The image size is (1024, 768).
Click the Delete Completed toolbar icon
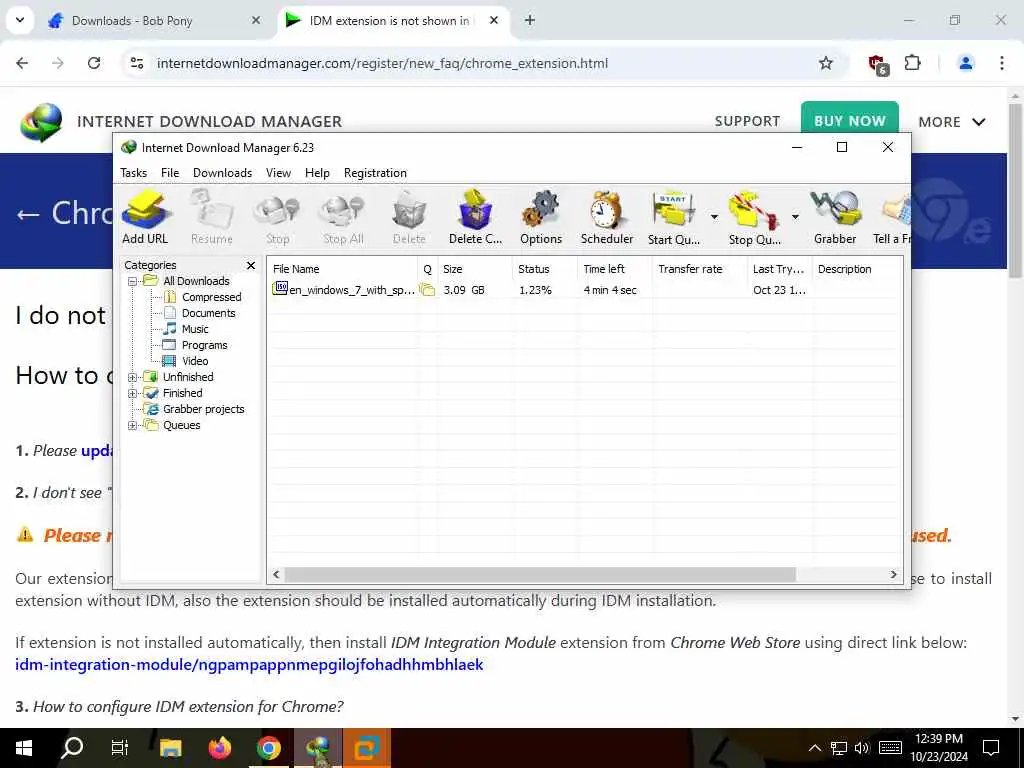475,217
